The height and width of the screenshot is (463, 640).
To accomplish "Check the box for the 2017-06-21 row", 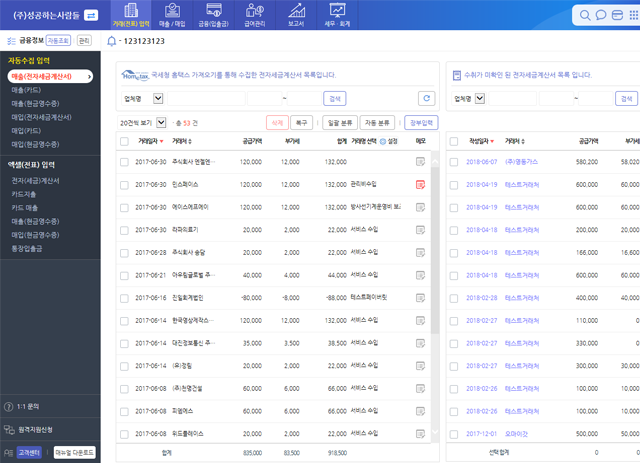I will (x=124, y=276).
